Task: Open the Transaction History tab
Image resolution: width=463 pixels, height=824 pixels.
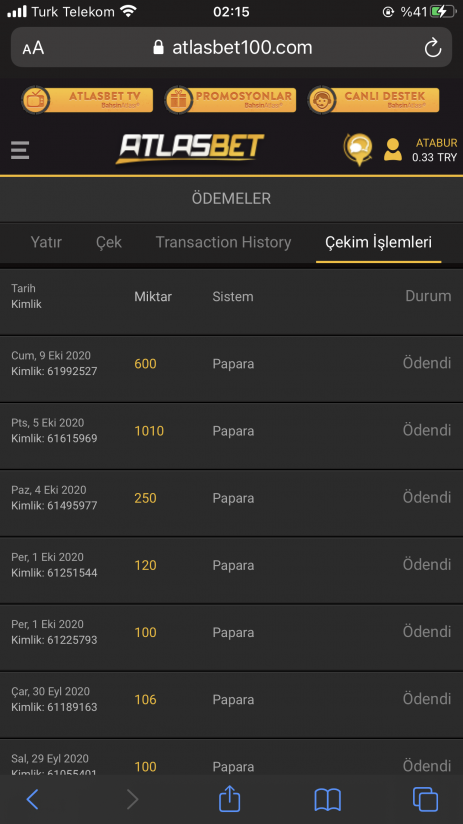Action: tap(223, 242)
